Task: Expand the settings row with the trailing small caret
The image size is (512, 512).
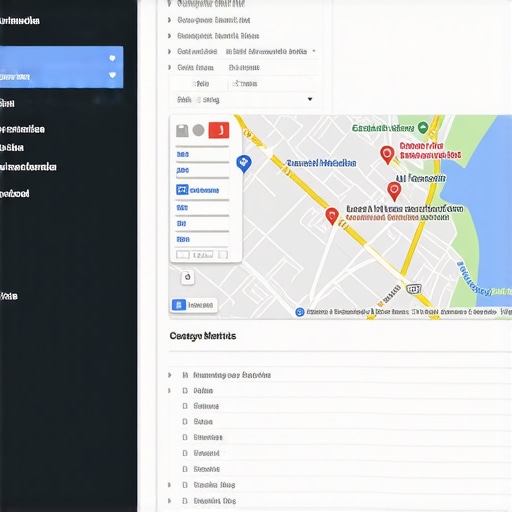Action: click(x=170, y=51)
